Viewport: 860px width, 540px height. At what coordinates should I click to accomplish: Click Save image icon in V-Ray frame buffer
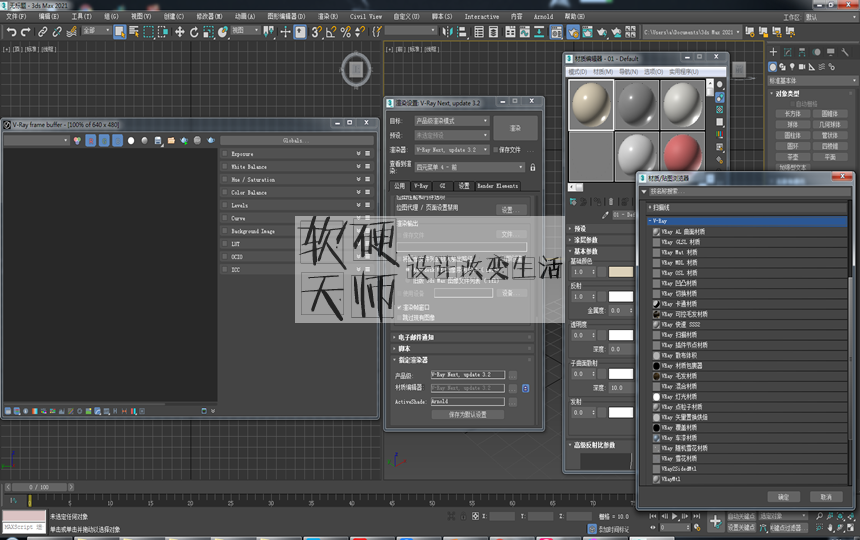click(158, 141)
